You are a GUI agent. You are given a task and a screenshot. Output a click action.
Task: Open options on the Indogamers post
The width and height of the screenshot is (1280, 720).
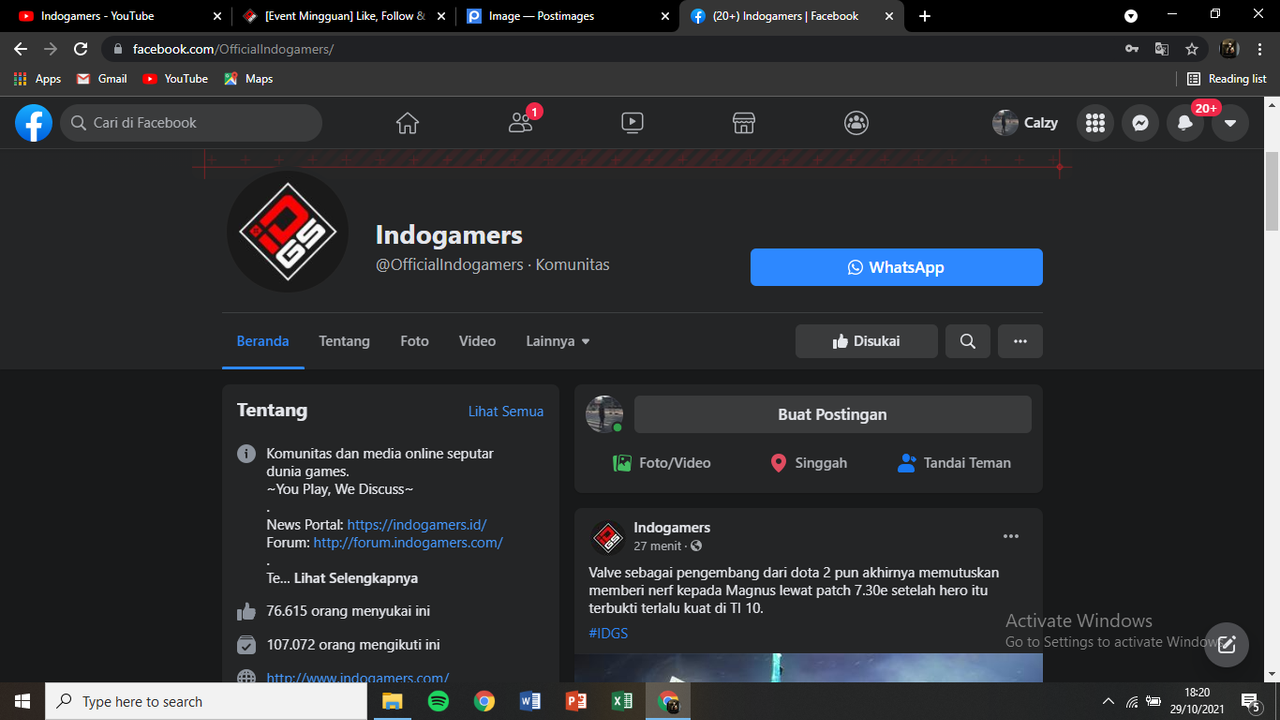click(x=1011, y=536)
